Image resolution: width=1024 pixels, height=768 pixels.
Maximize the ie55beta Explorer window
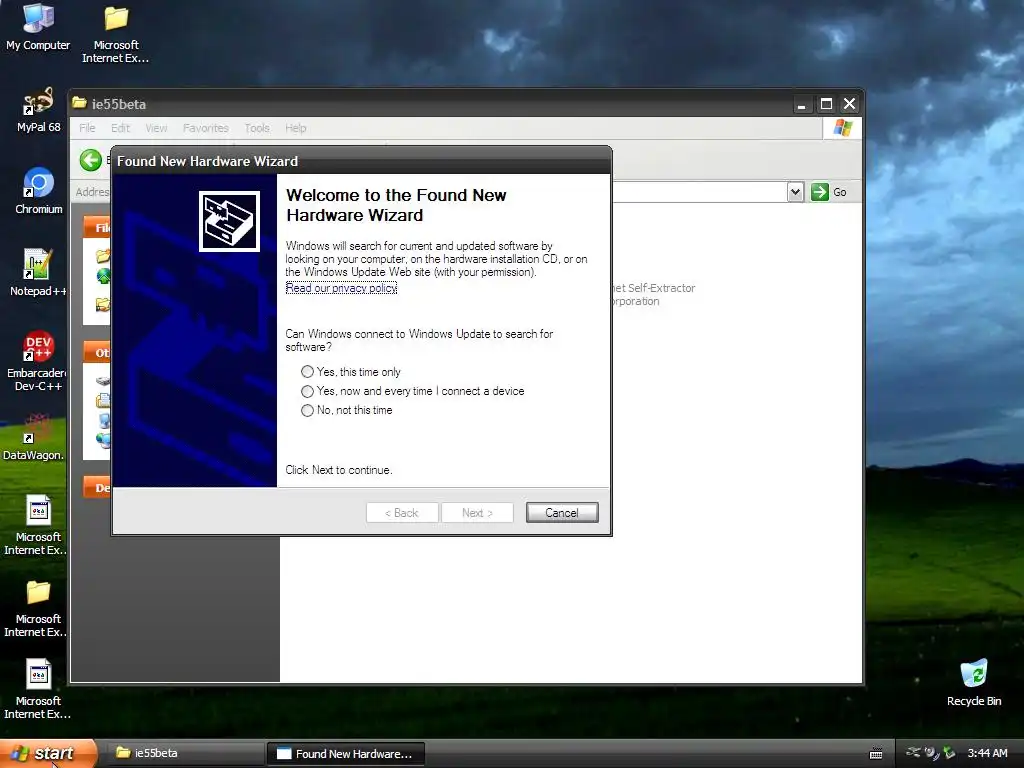[826, 104]
